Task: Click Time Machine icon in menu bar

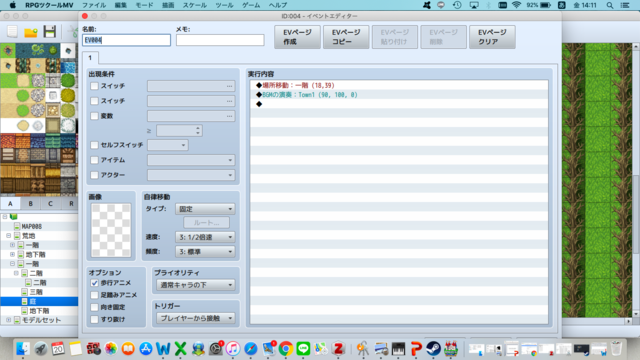Action: coord(457,5)
